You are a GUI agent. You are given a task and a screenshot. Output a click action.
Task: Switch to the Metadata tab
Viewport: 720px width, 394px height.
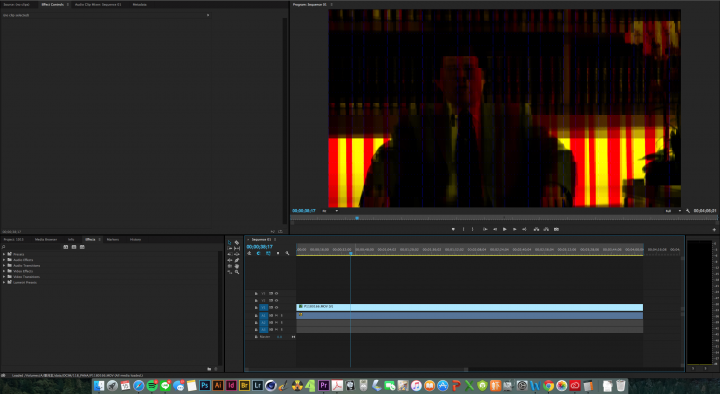click(140, 5)
